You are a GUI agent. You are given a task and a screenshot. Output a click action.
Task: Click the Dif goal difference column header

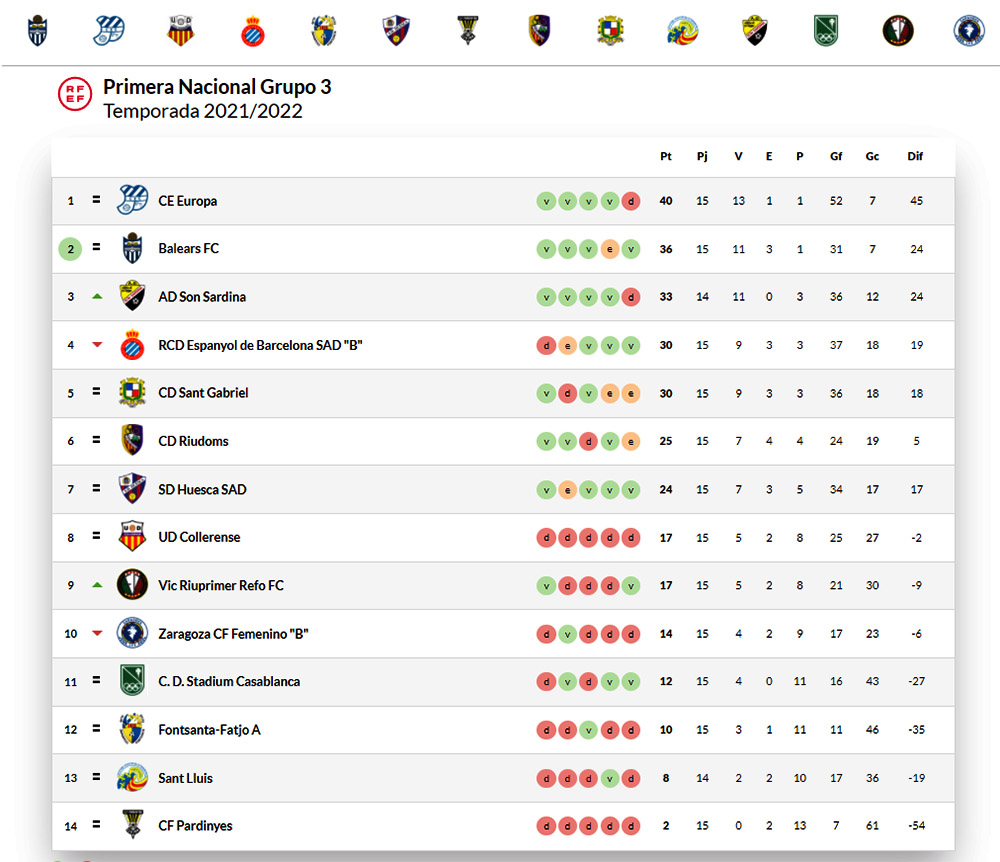[x=915, y=156]
